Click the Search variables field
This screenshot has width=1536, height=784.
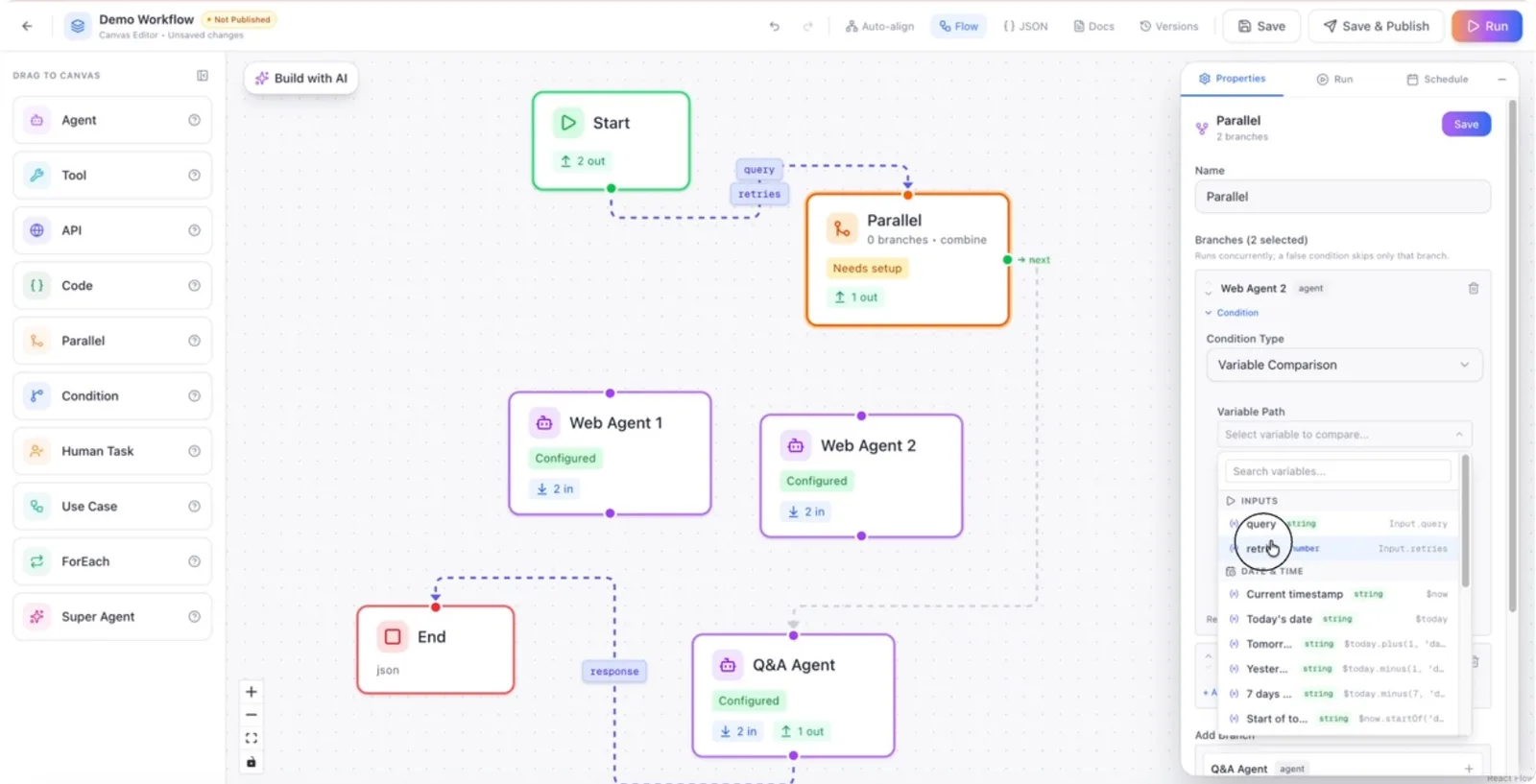[1338, 471]
